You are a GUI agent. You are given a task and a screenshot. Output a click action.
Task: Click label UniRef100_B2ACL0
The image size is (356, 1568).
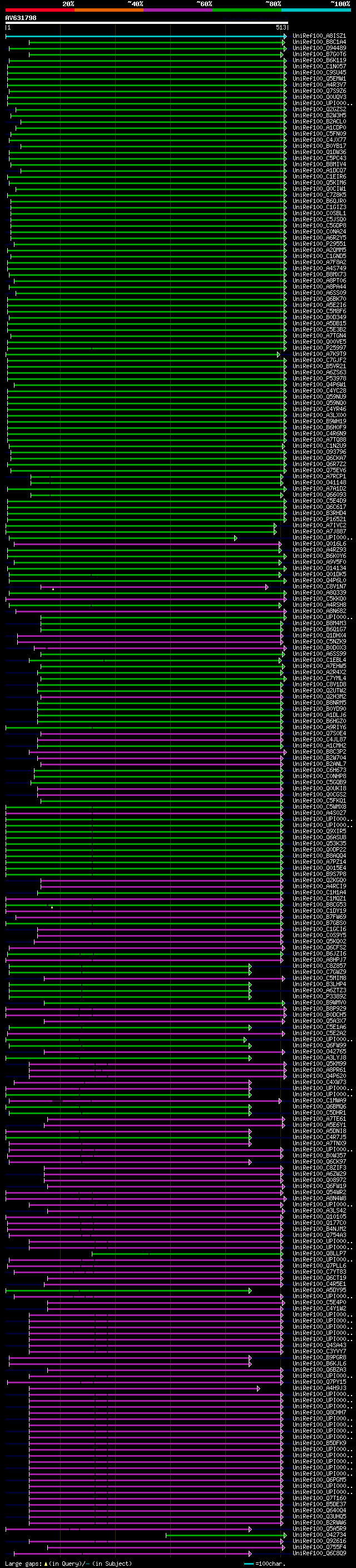coord(319,122)
